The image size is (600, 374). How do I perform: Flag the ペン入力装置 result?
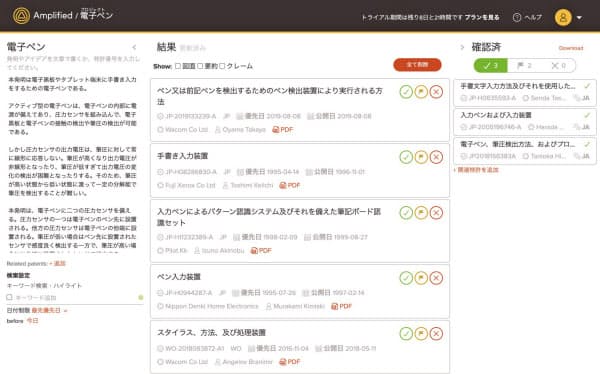421,278
